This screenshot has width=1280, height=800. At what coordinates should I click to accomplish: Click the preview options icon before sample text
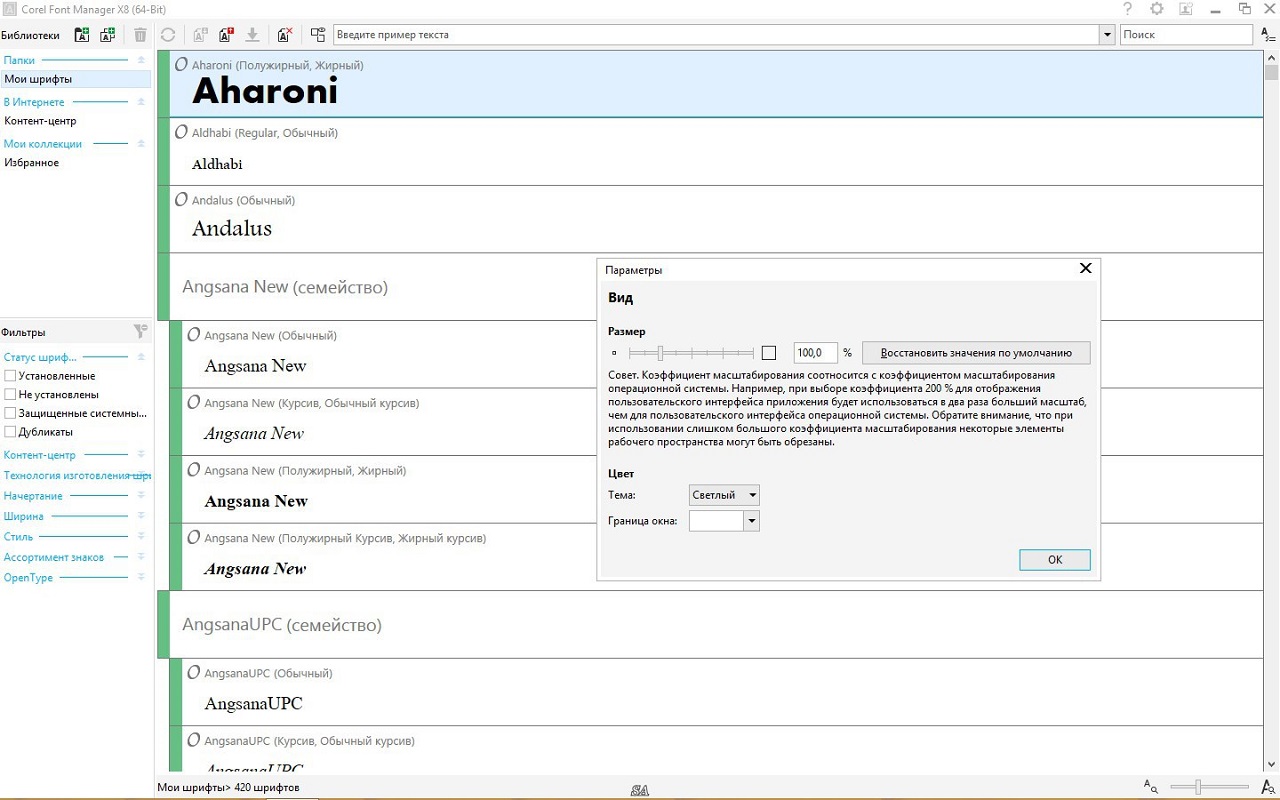click(x=318, y=35)
